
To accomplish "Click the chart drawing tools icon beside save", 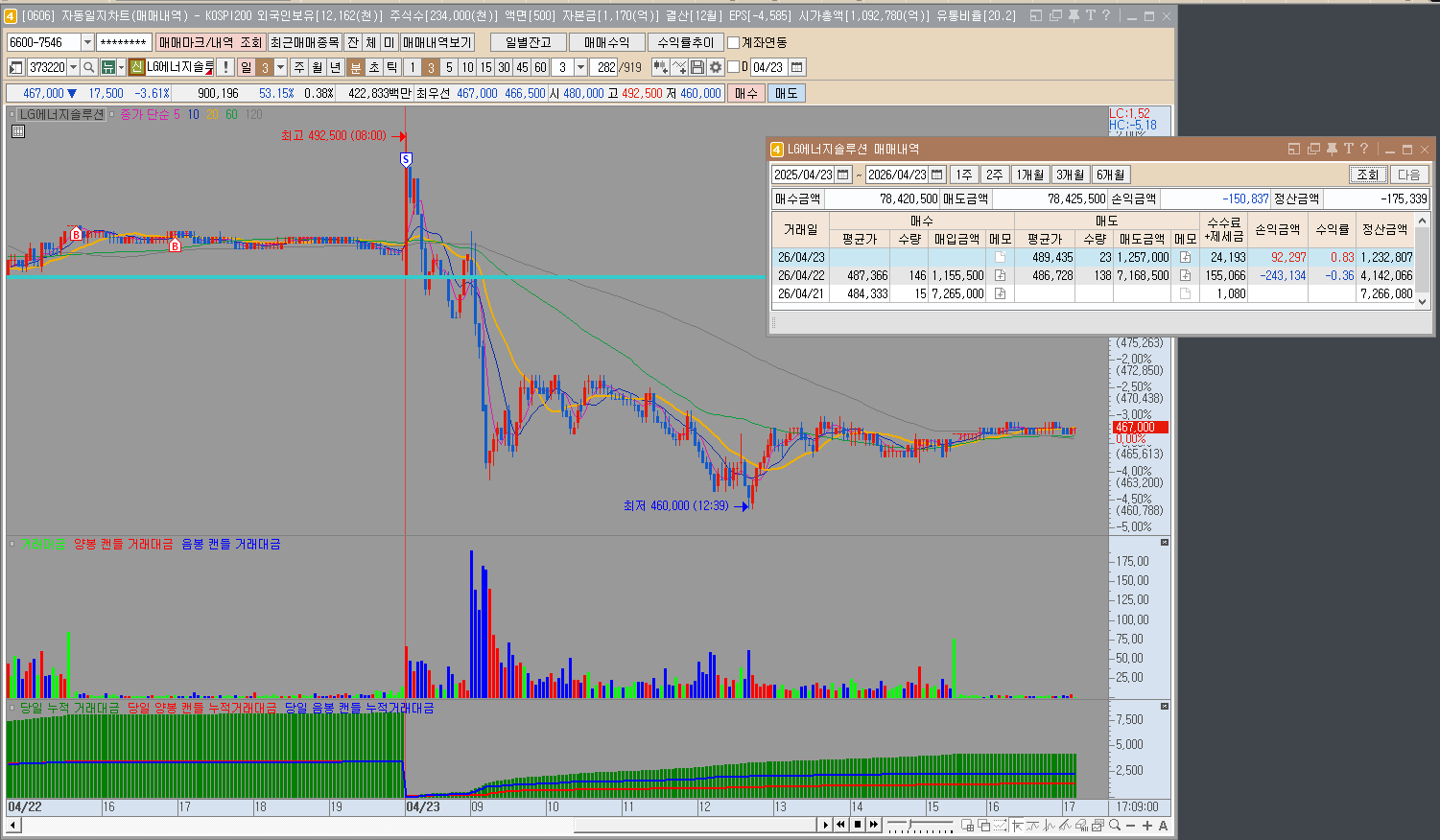I will click(679, 67).
